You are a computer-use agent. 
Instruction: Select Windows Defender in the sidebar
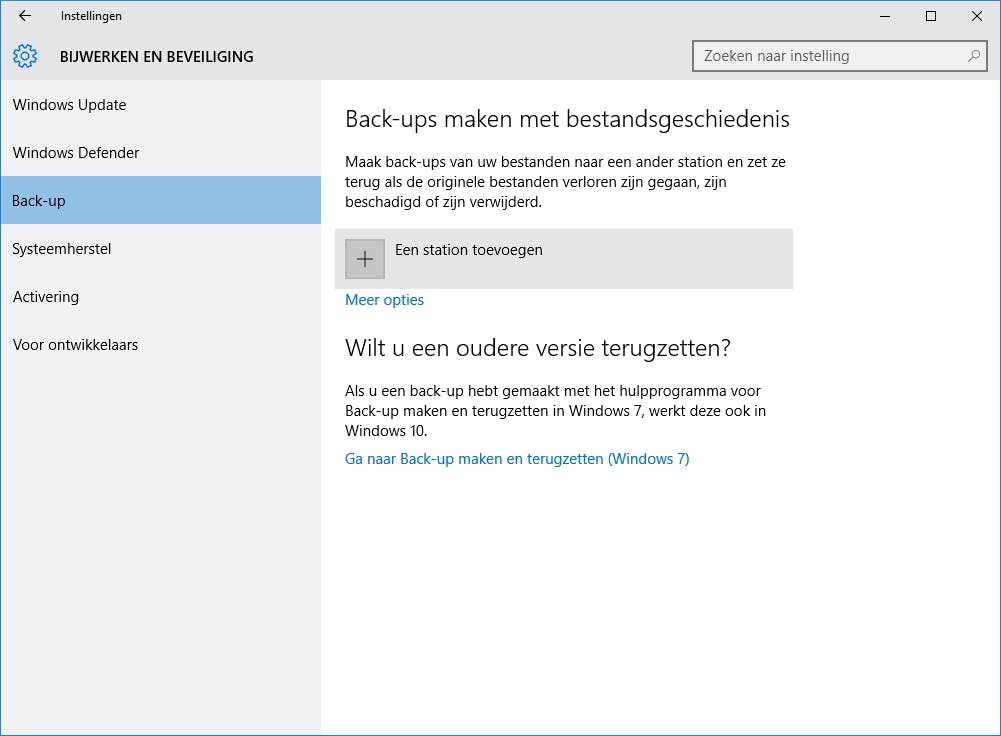[76, 153]
